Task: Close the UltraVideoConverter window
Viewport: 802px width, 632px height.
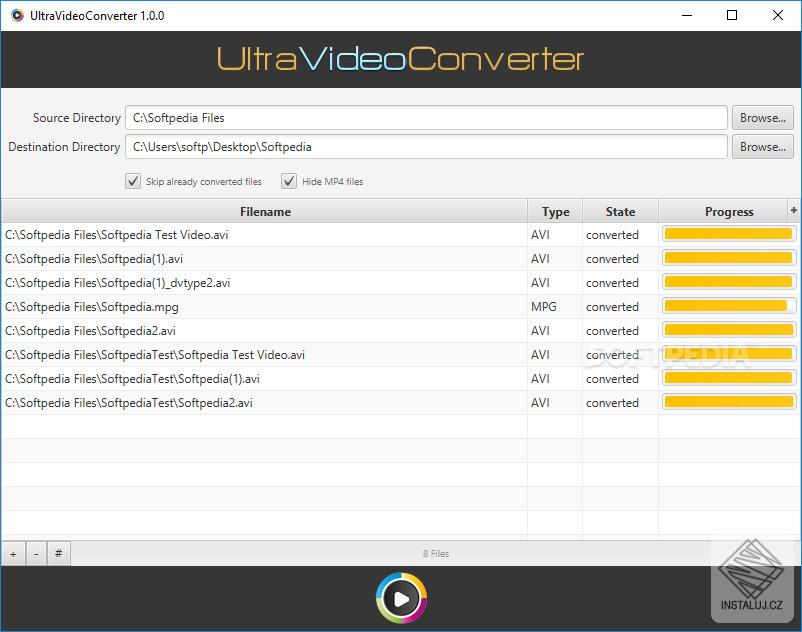Action: (x=778, y=15)
